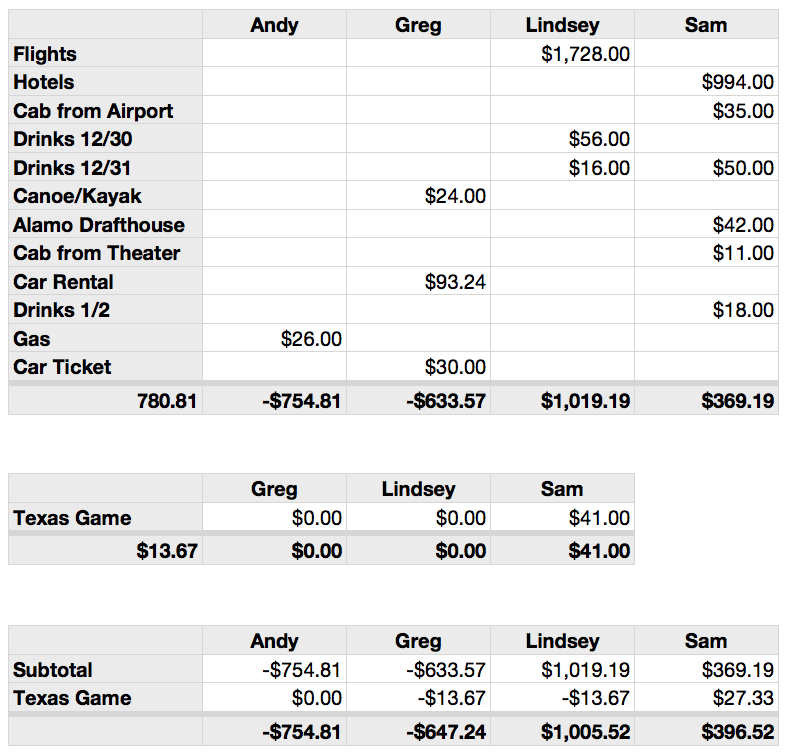Select Lindsey's Drinks 12/30 cell $56.00

[562, 138]
